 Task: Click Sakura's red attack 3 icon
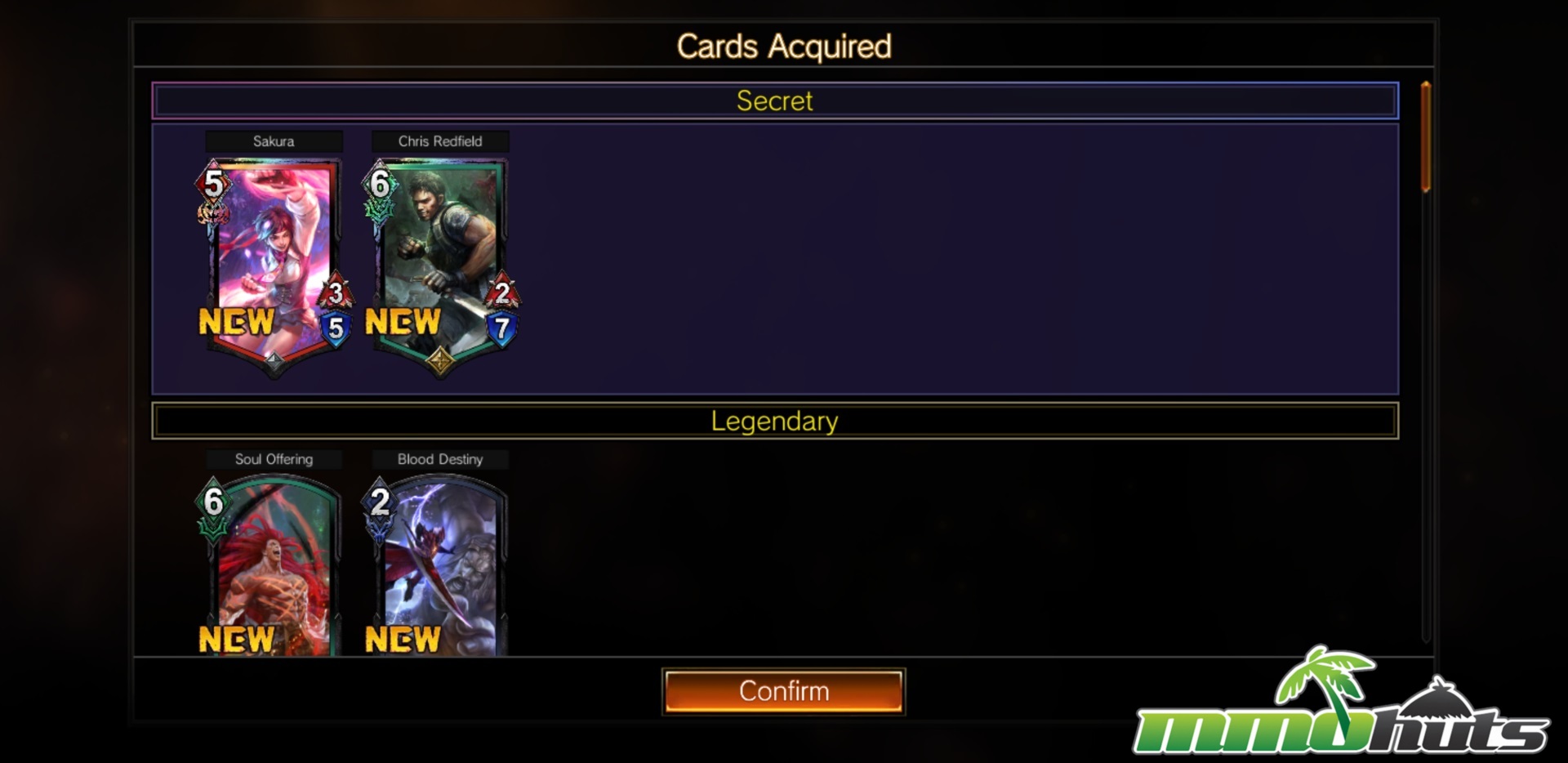pyautogui.click(x=336, y=292)
